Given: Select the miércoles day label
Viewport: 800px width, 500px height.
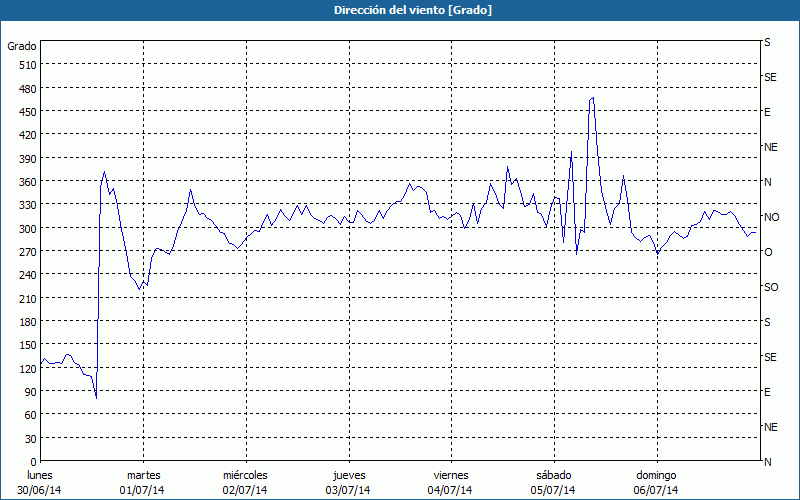Looking at the screenshot, I should [x=245, y=475].
